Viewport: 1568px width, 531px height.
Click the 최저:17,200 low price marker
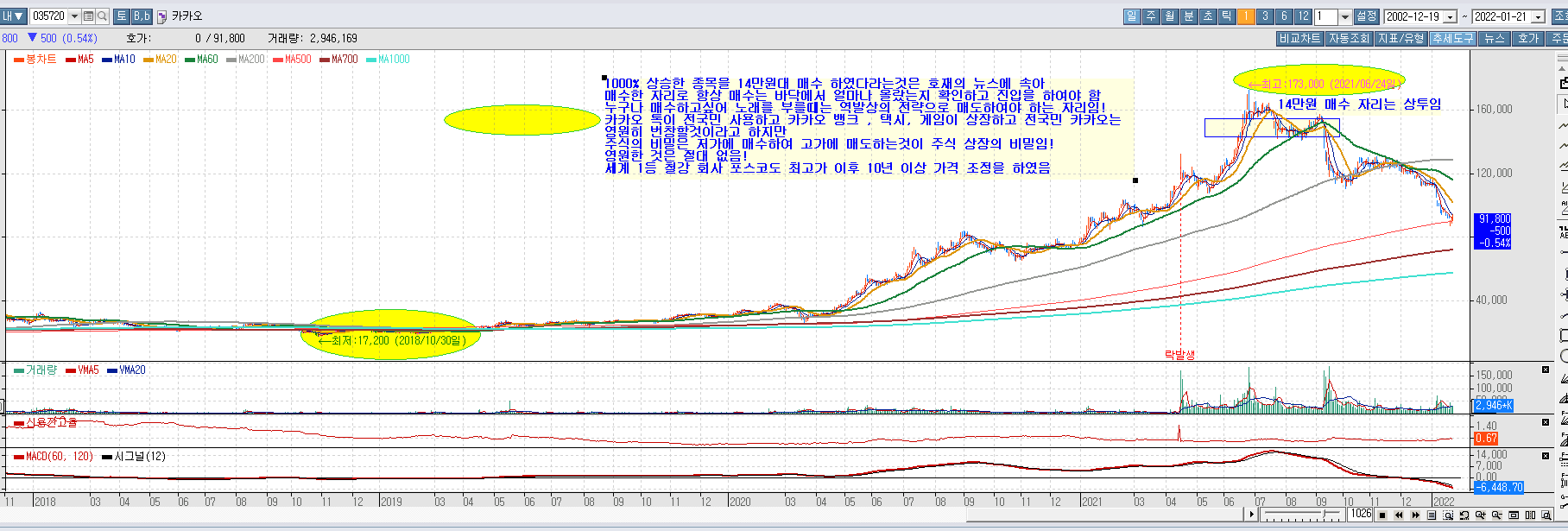pos(392,340)
